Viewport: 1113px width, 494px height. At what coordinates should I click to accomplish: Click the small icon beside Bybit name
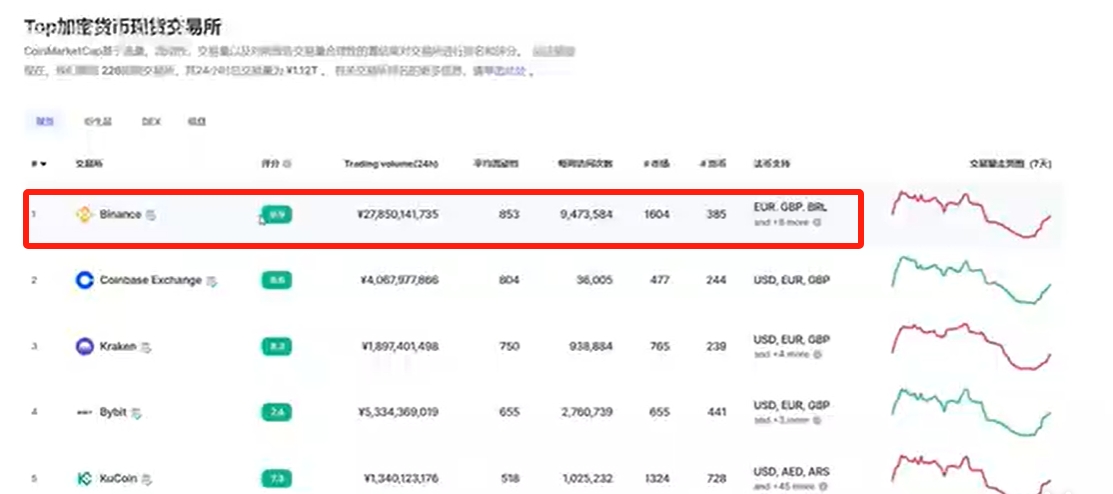[x=136, y=412]
